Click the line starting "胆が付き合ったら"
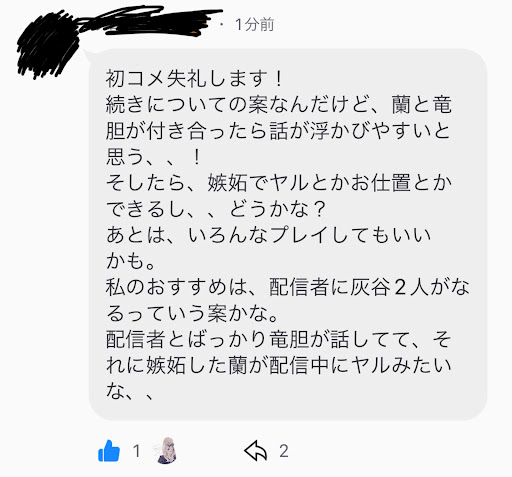 point(278,131)
